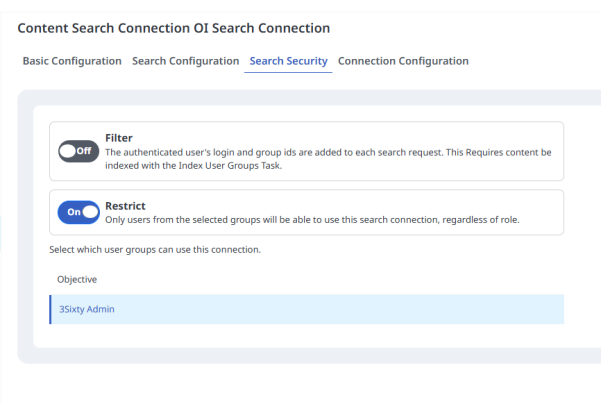The image size is (601, 404).
Task: Deselect the 3Sixty Admin user group
Action: click(x=86, y=309)
